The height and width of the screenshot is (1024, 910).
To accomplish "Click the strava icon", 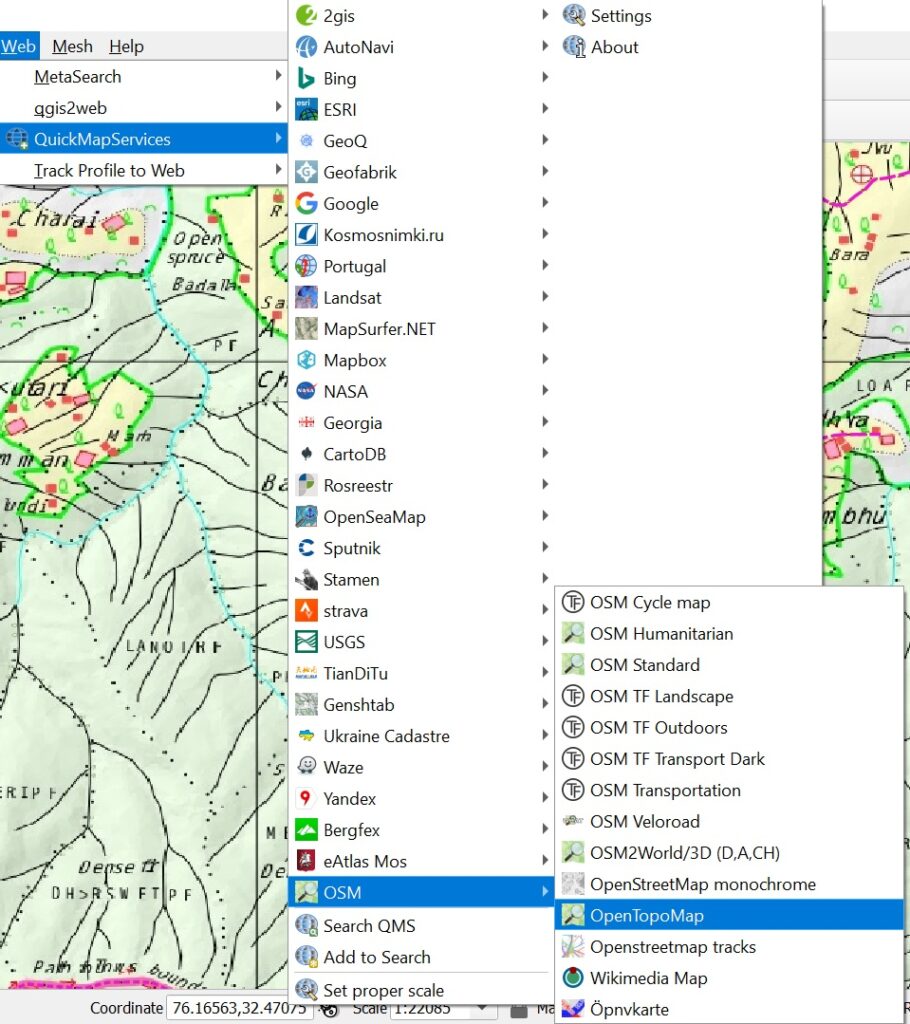I will (306, 611).
